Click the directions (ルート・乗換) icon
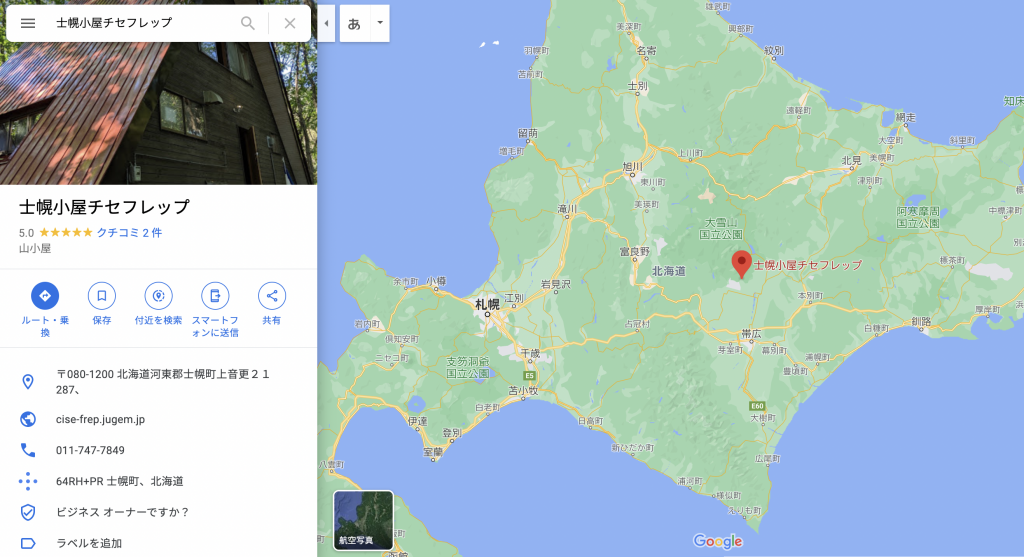This screenshot has height=557, width=1024. (x=45, y=295)
